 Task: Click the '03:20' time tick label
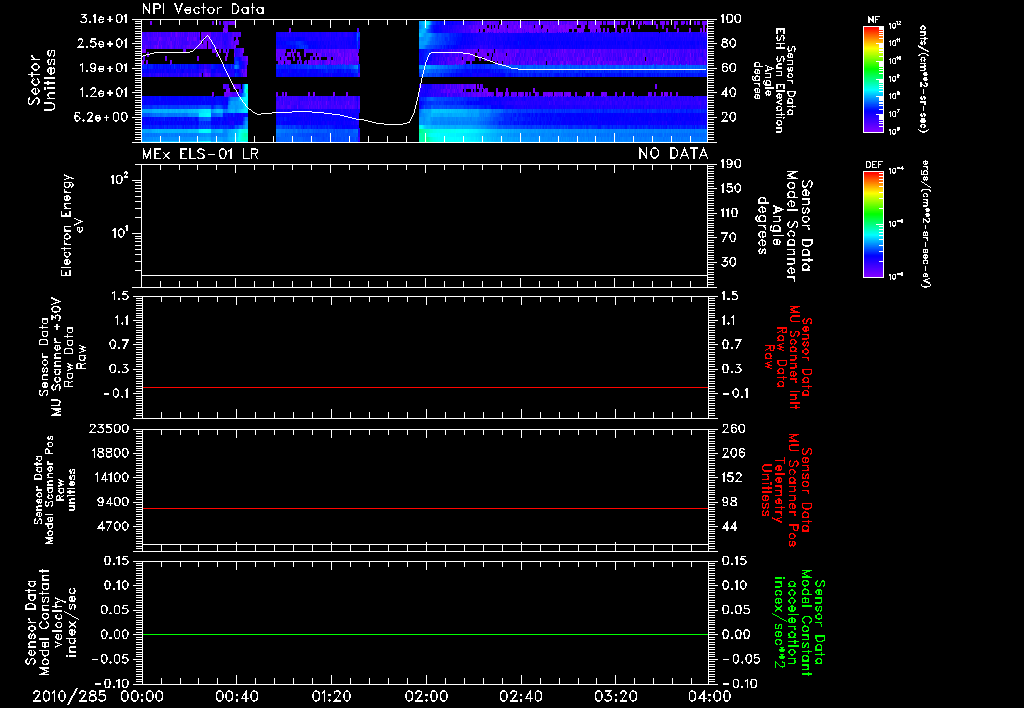[x=616, y=696]
